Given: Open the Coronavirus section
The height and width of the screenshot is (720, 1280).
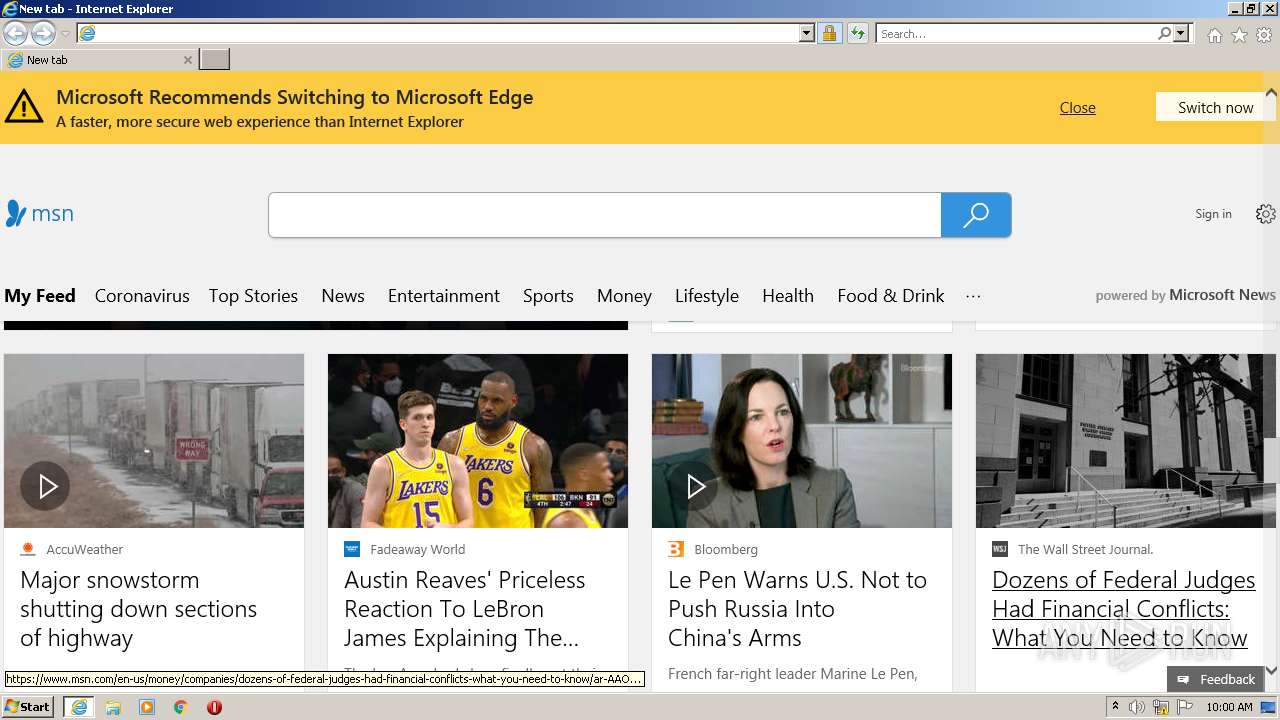Looking at the screenshot, I should point(142,296).
